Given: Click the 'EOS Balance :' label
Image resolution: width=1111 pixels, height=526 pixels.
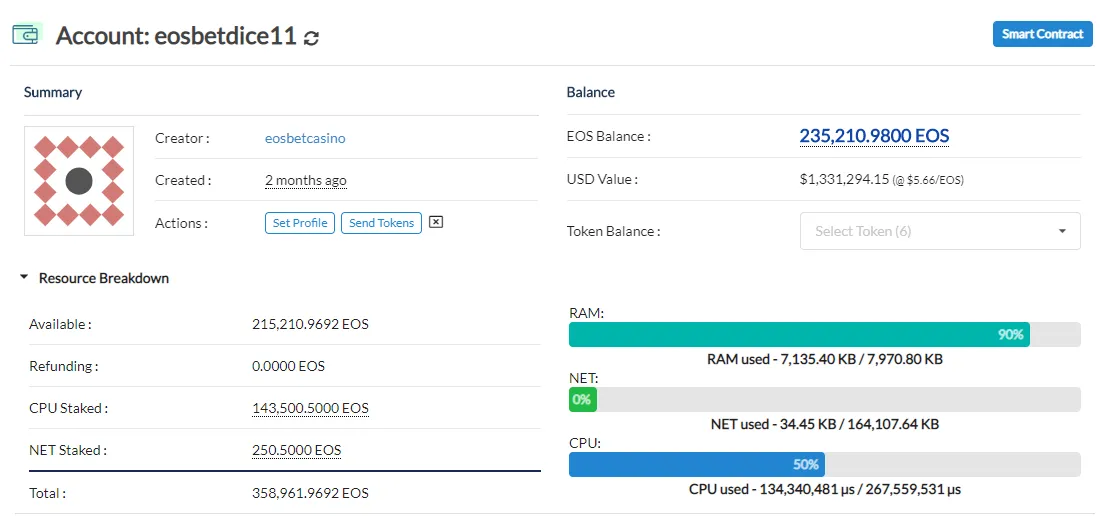Looking at the screenshot, I should click(x=608, y=137).
